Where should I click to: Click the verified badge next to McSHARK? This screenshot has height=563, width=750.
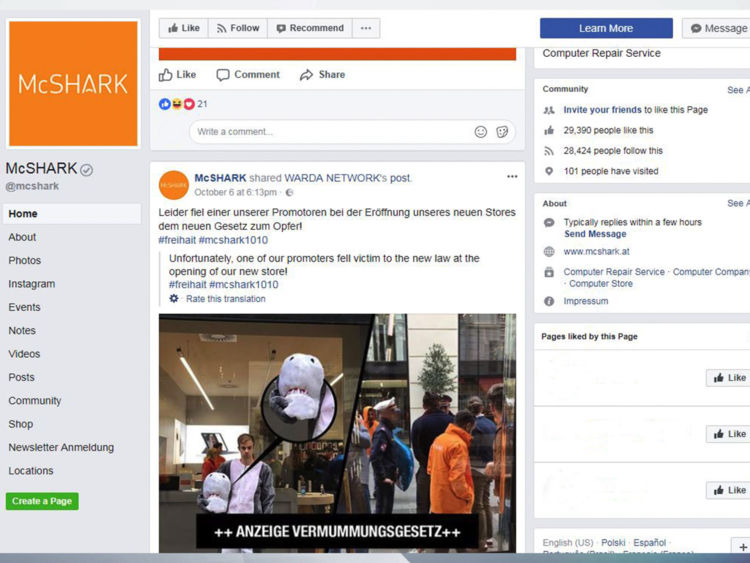tap(87, 170)
